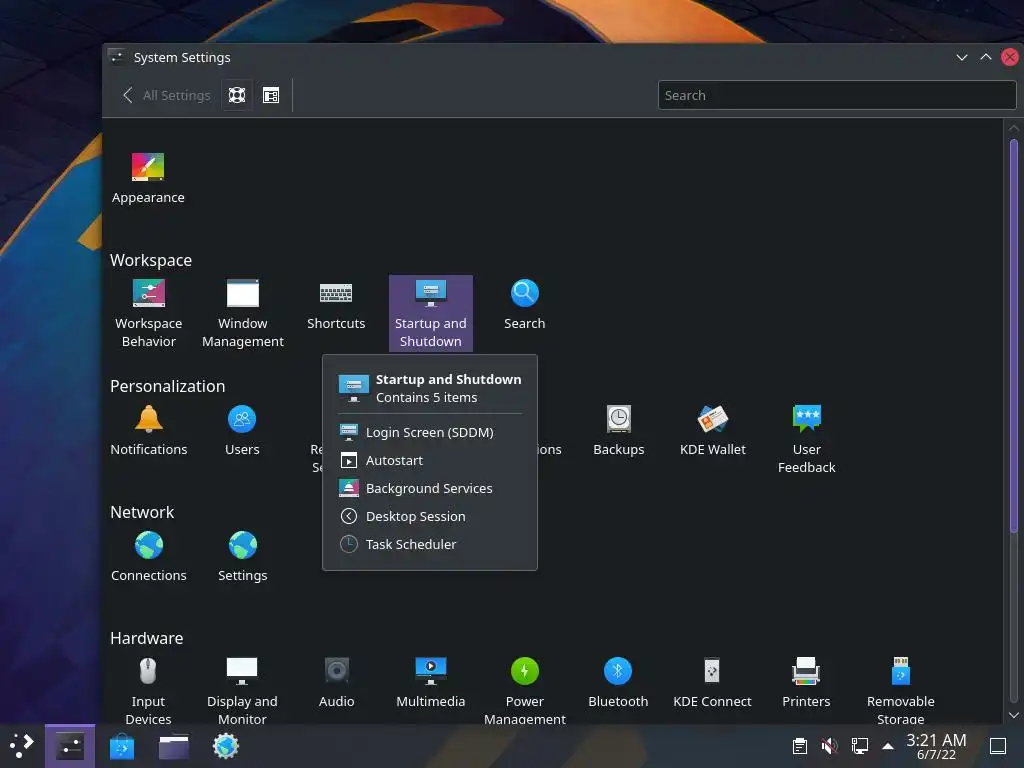This screenshot has height=768, width=1024.
Task: Open the Shortcuts settings
Action: 336,304
